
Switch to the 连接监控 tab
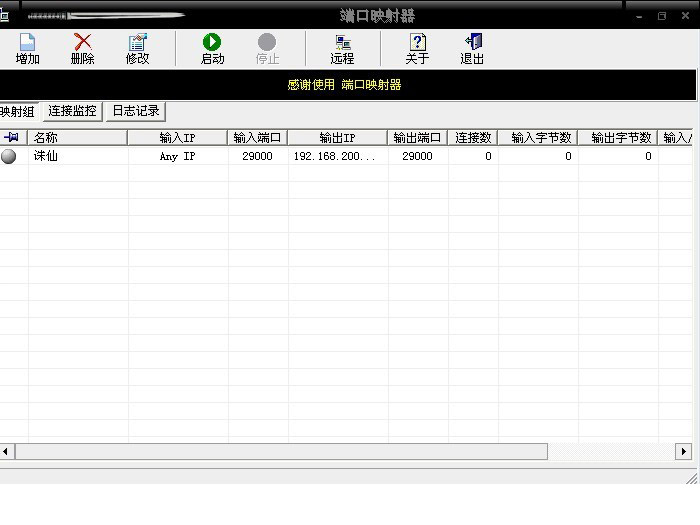72,111
